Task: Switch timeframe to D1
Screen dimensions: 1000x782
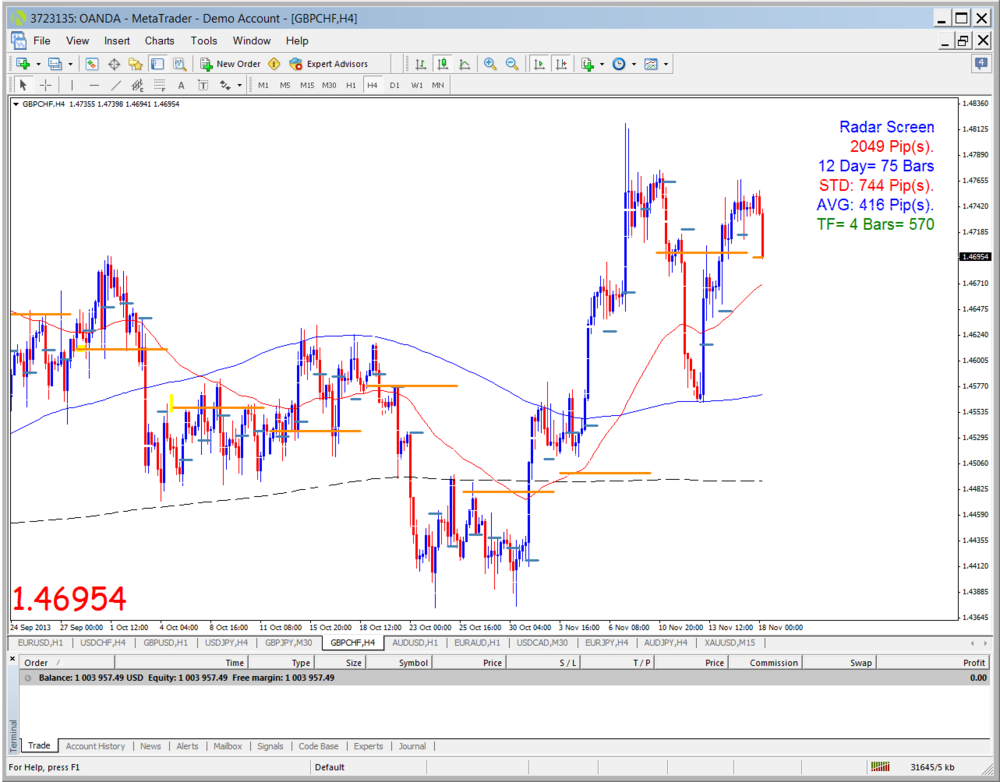Action: [395, 85]
